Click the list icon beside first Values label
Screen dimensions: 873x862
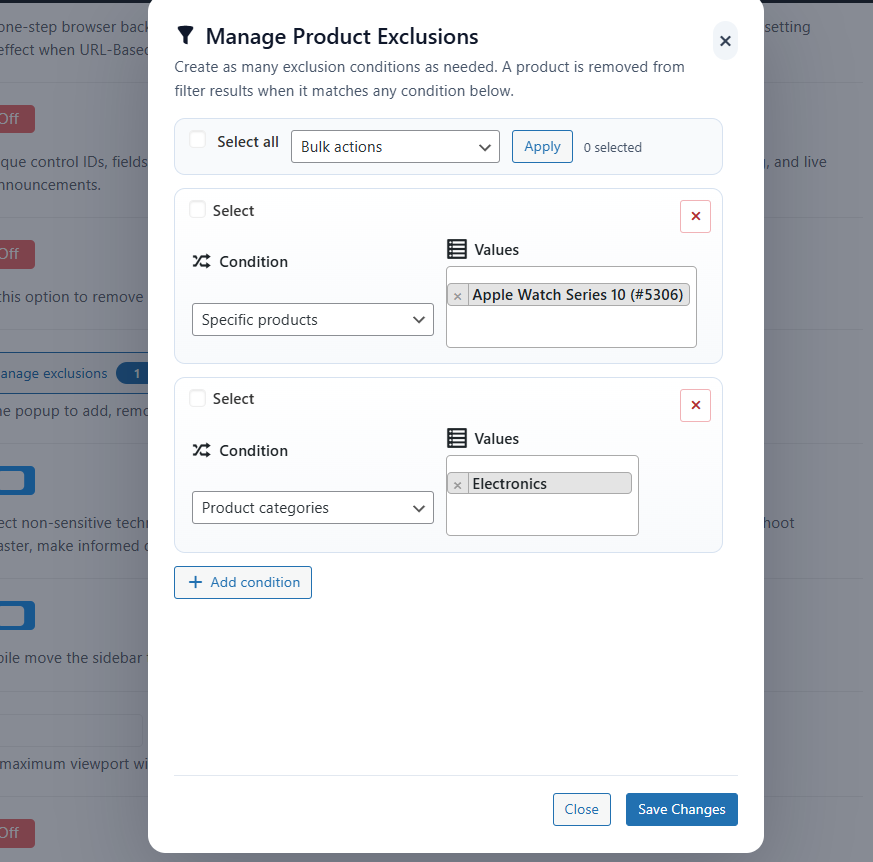click(457, 249)
